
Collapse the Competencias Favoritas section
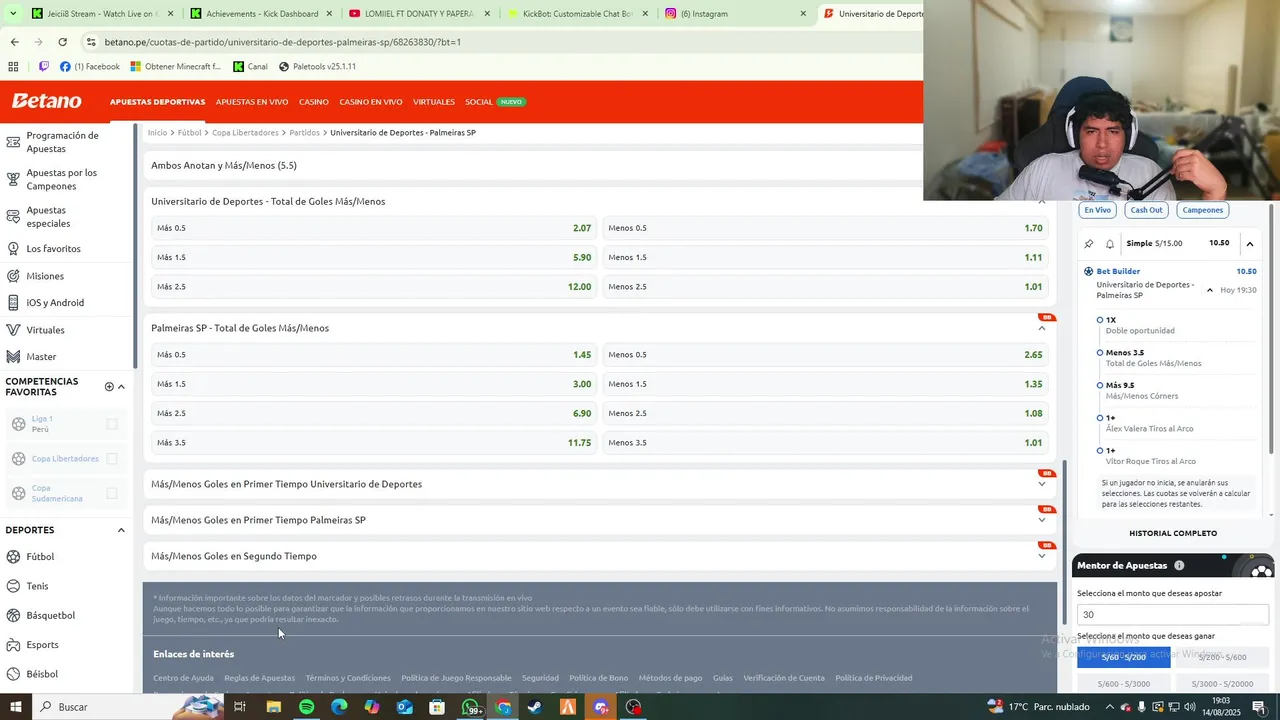[x=121, y=387]
